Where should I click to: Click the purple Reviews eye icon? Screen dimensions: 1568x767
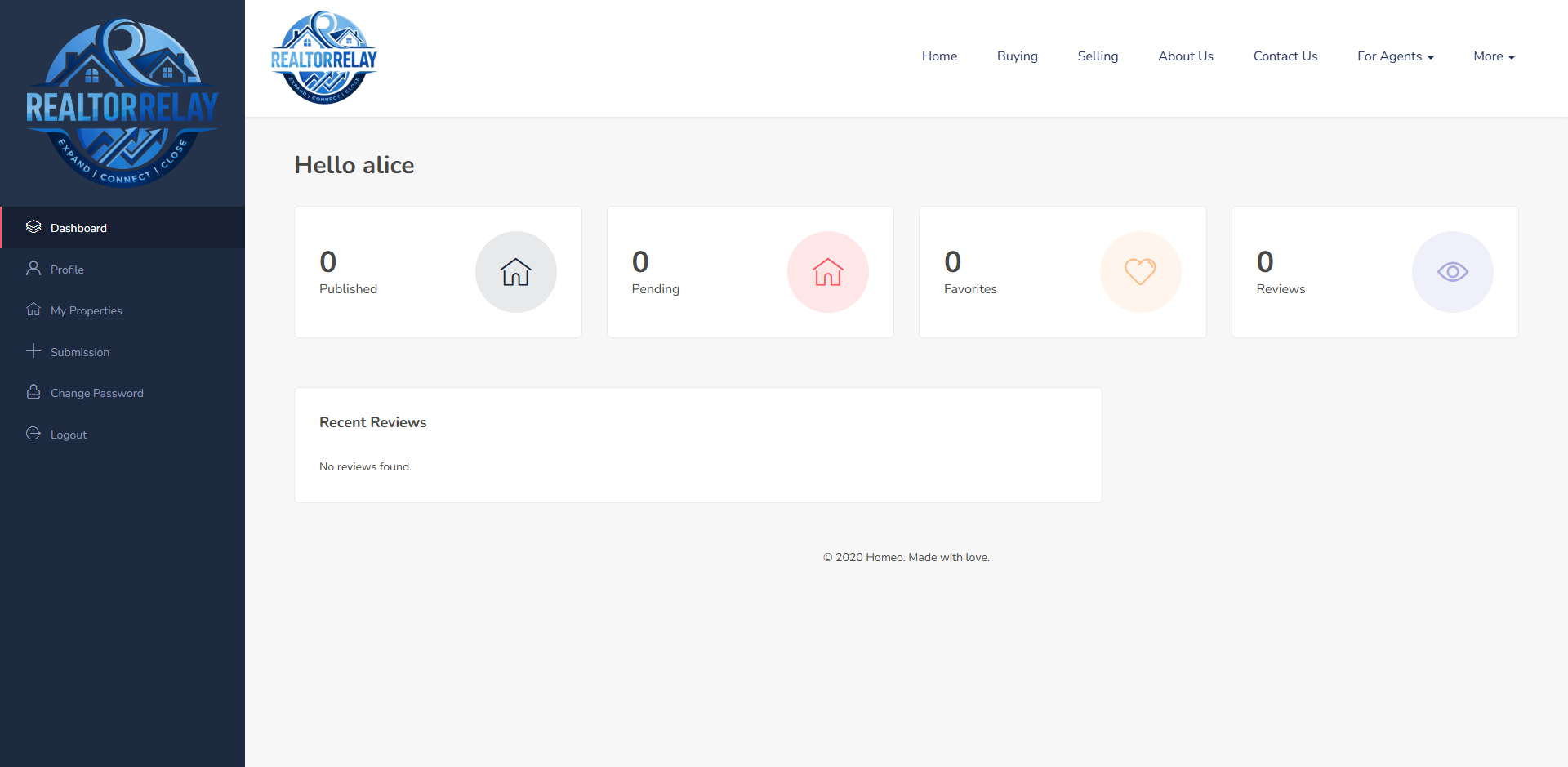(1452, 272)
